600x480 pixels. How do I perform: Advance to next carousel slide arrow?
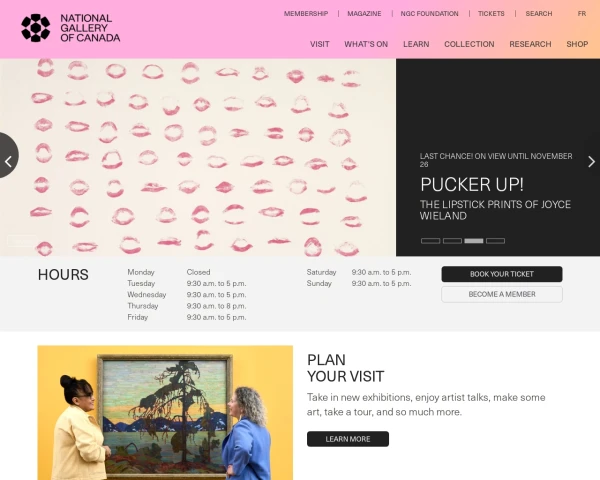coord(591,162)
